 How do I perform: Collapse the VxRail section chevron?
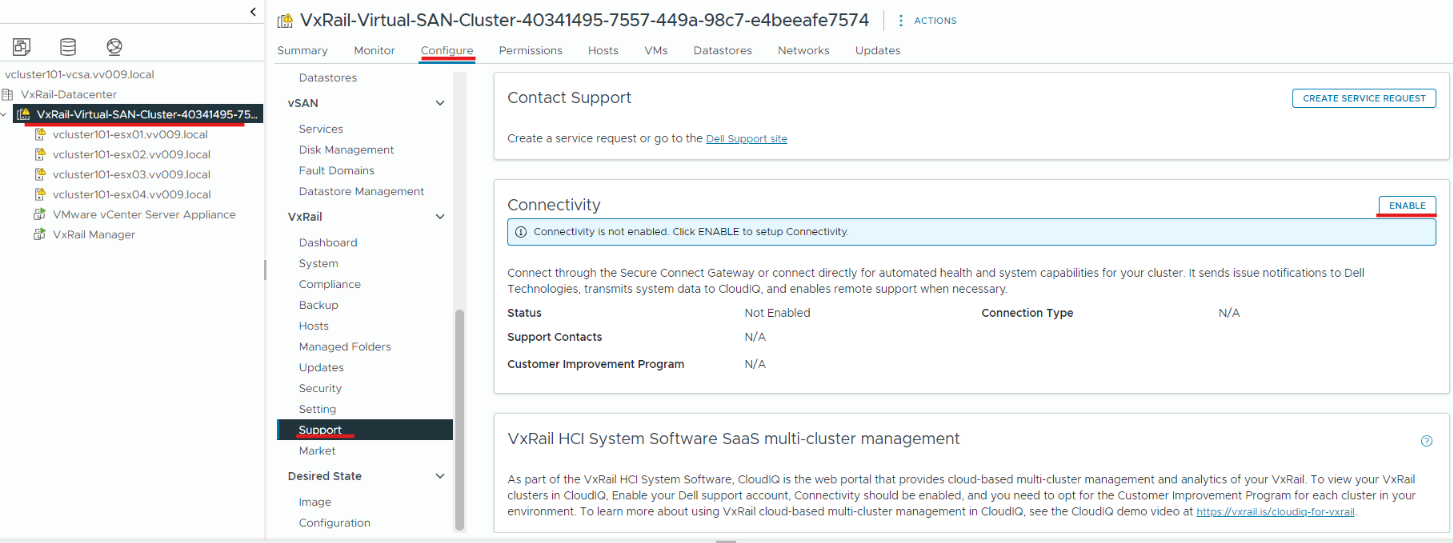click(x=439, y=216)
